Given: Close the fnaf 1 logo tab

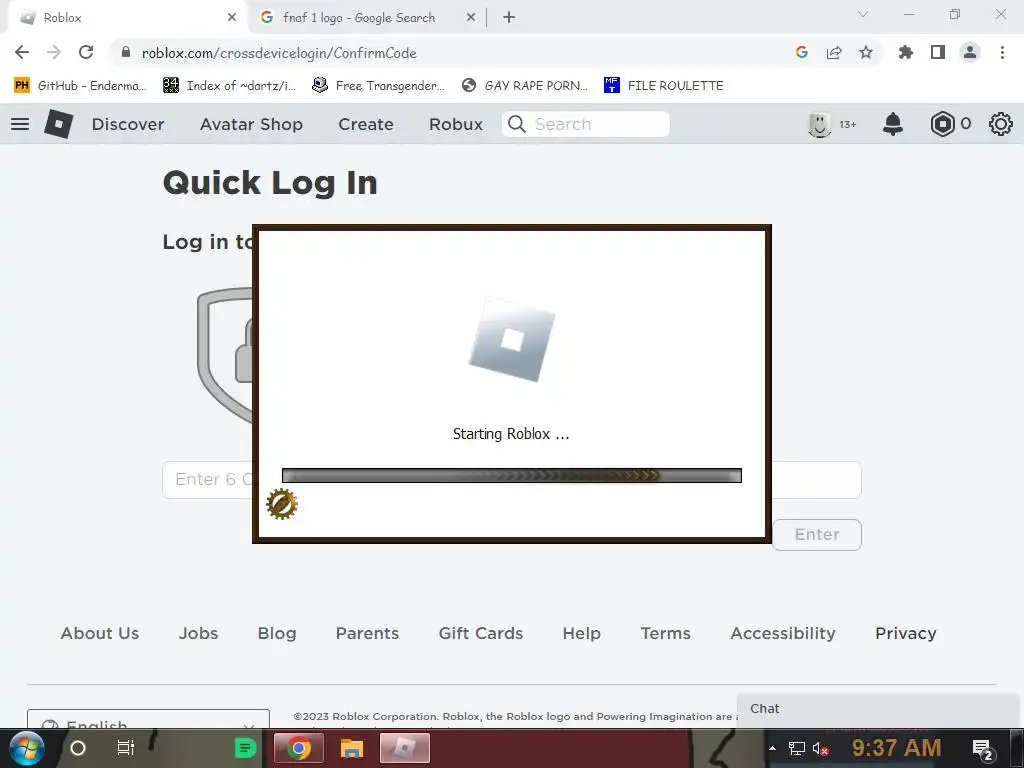Looking at the screenshot, I should tap(471, 18).
